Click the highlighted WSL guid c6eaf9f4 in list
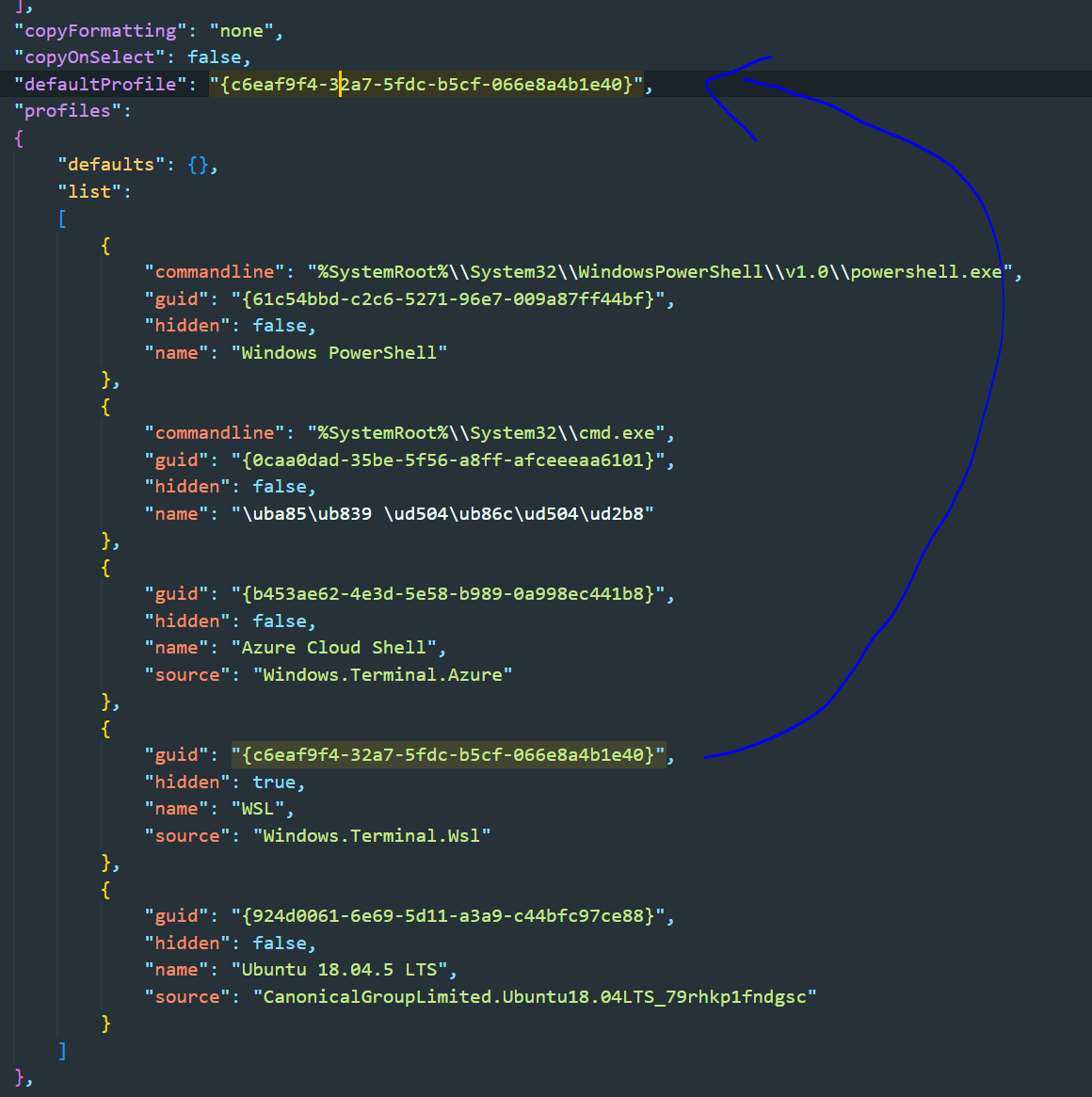The image size is (1092, 1097). click(x=448, y=755)
